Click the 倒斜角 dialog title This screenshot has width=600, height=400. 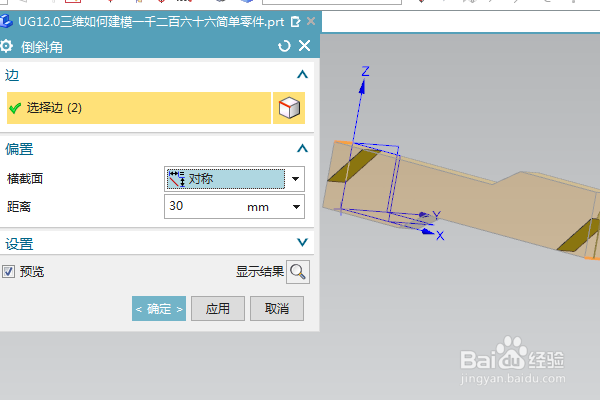(42, 47)
